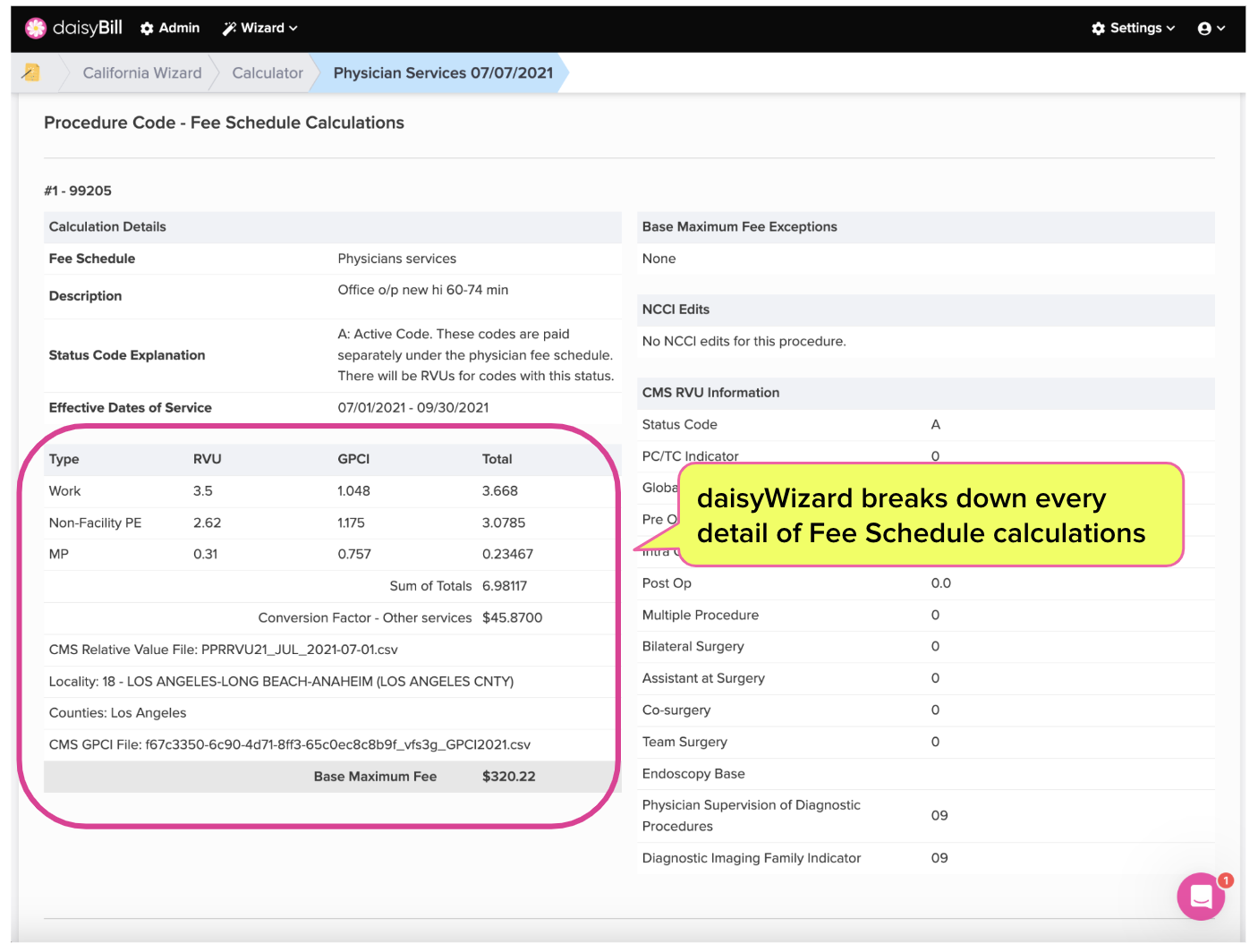This screenshot has height=952, width=1258.
Task: Select the Endoscopy Base row label
Action: point(693,774)
